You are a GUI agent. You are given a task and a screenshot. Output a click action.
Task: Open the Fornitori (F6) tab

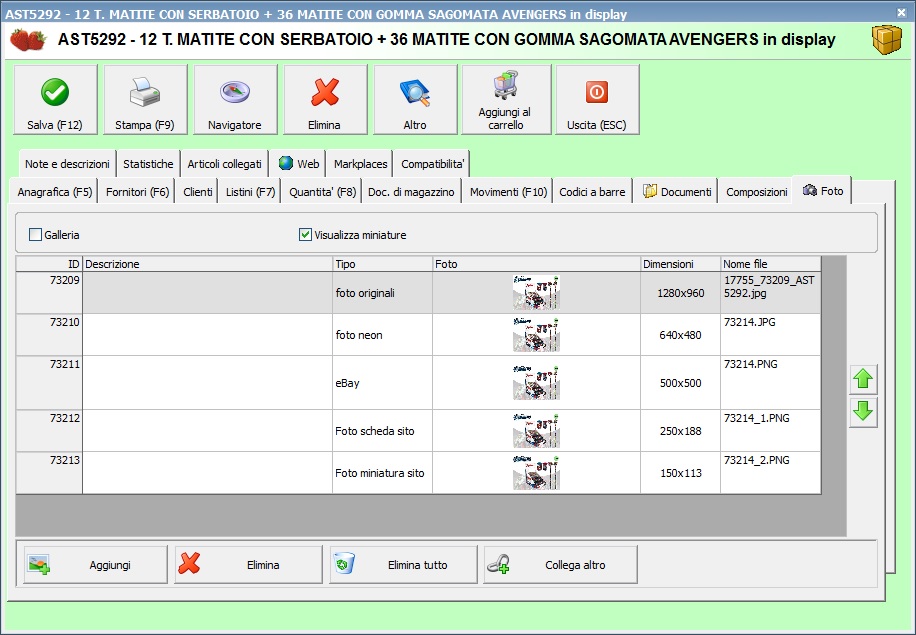click(x=137, y=192)
